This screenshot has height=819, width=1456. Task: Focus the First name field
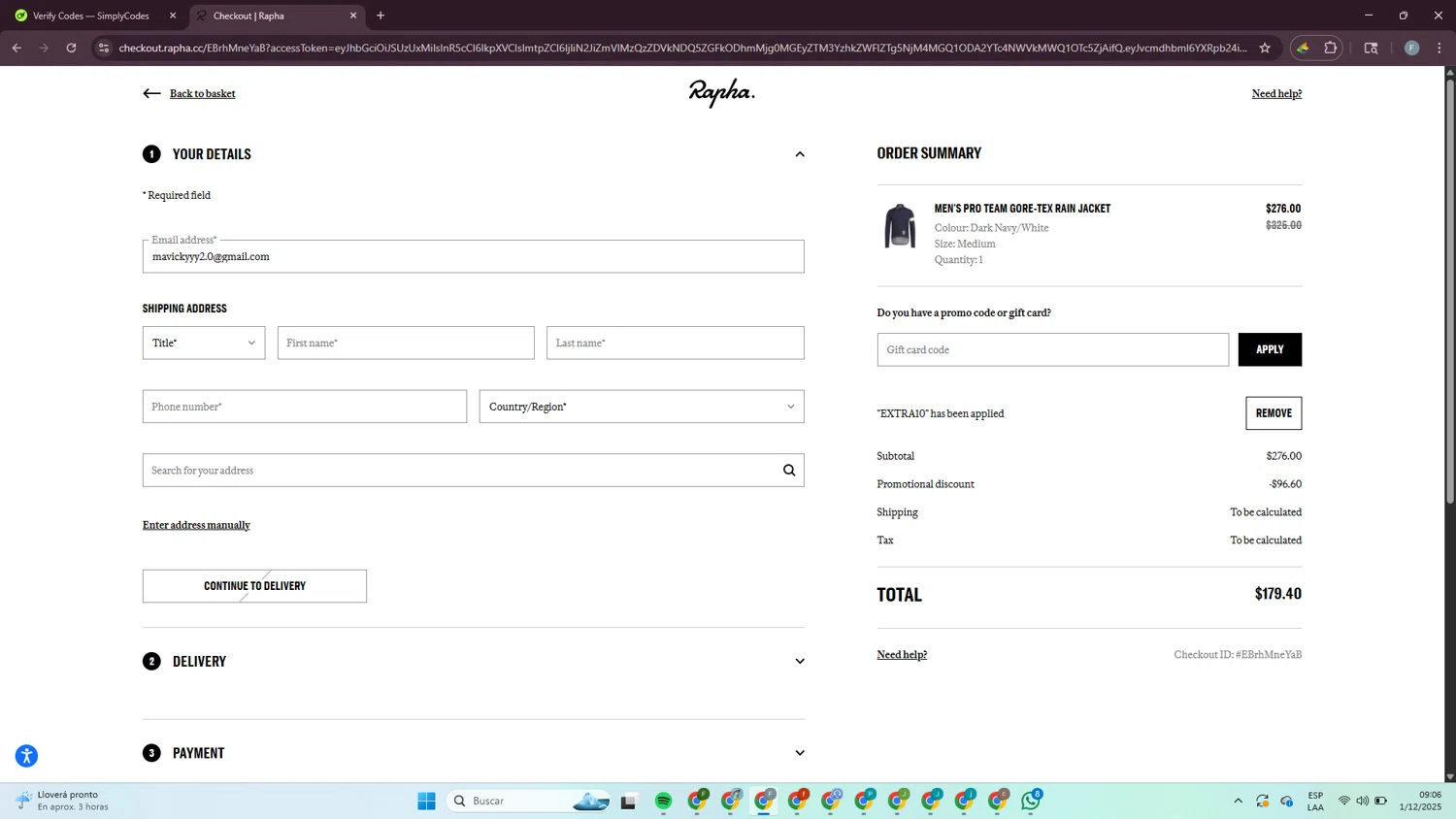tap(406, 343)
